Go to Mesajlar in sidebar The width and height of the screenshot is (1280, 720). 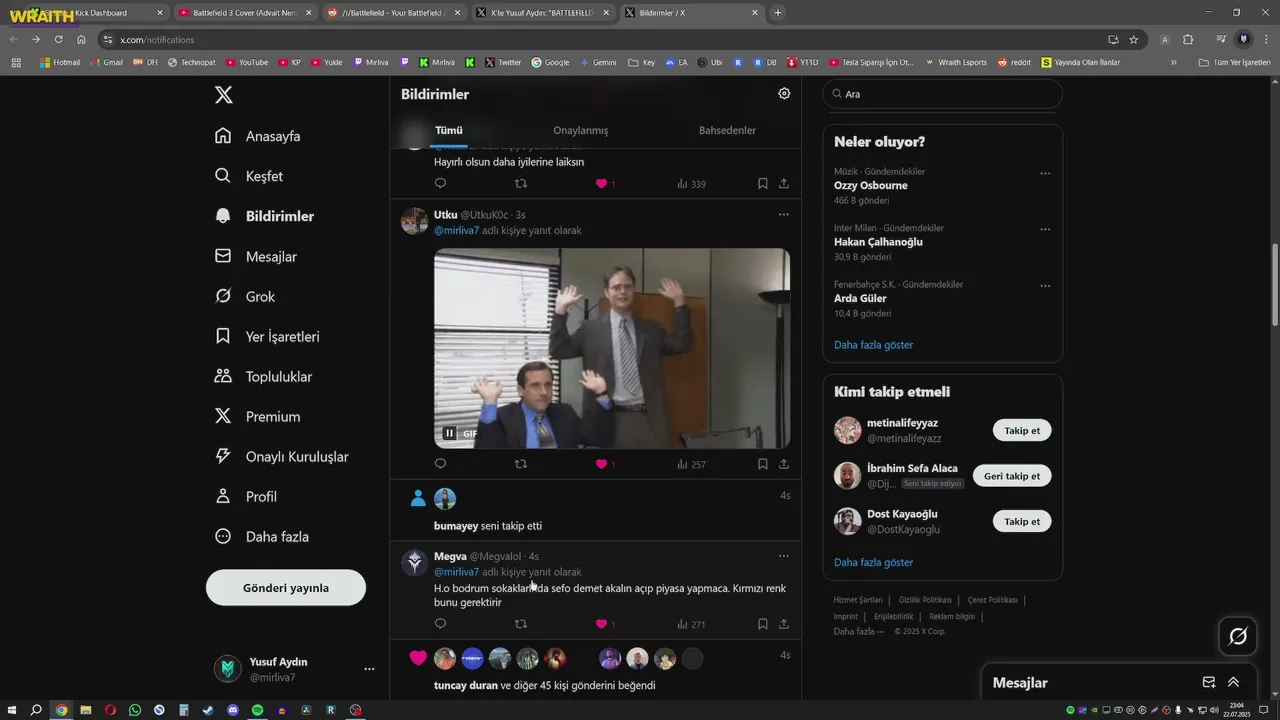click(256, 256)
